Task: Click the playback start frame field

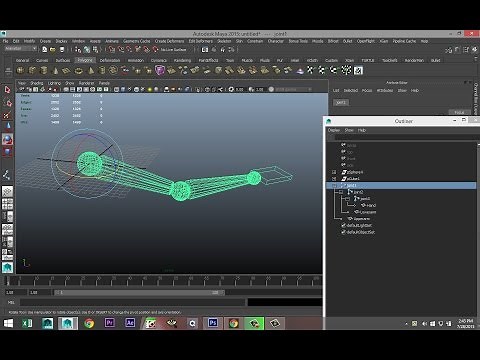Action: [40, 292]
